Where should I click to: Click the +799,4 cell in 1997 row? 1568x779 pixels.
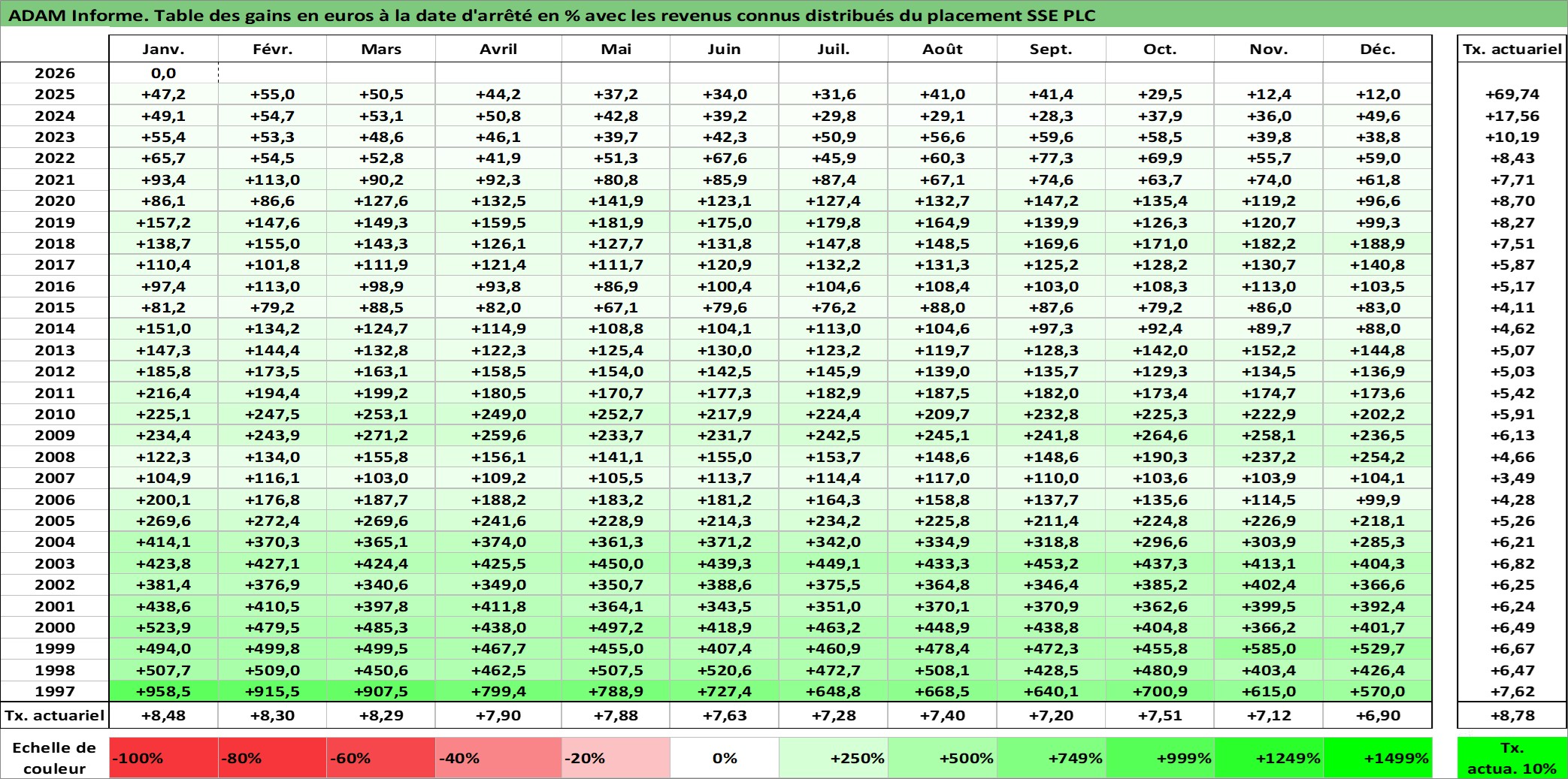(x=498, y=691)
